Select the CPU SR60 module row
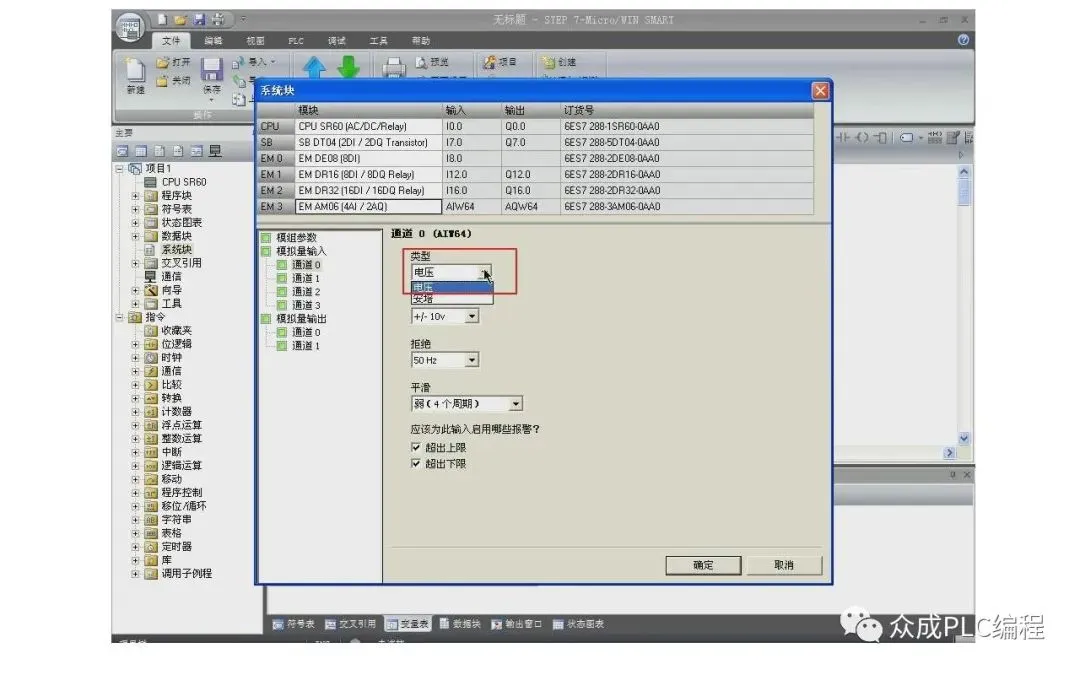The height and width of the screenshot is (675, 1080). 535,127
